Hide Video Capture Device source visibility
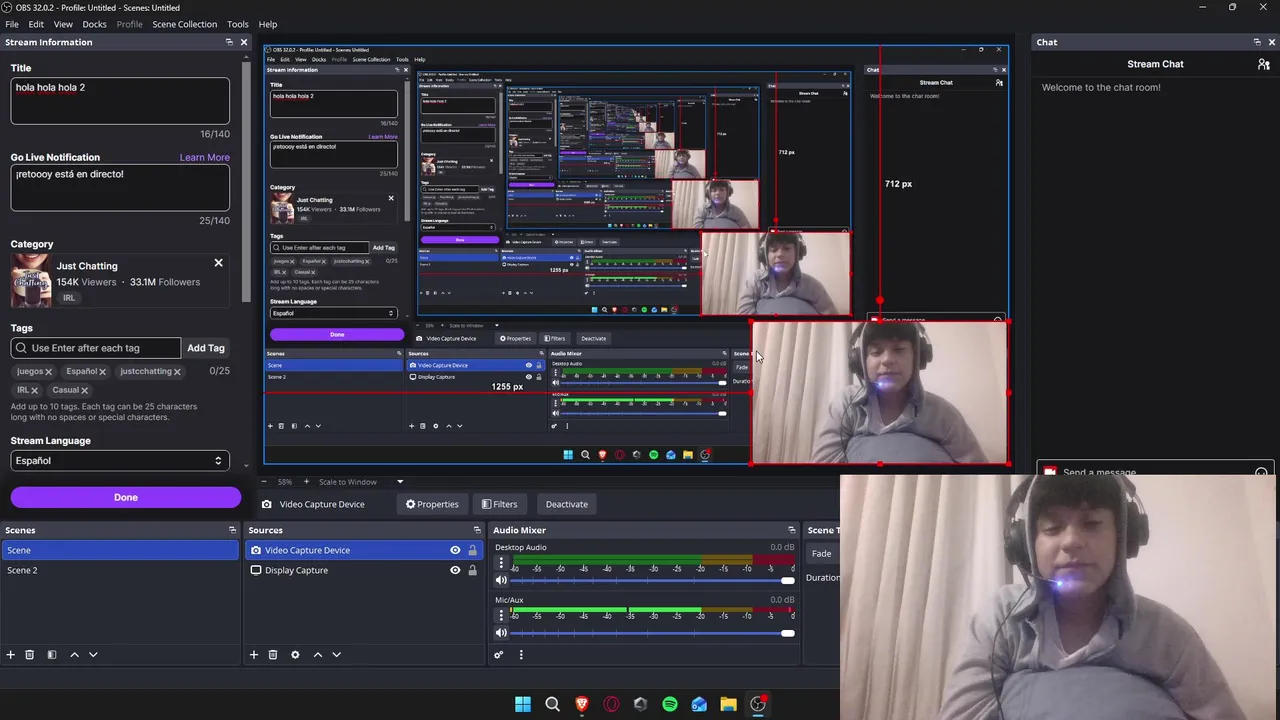This screenshot has width=1280, height=720. (455, 550)
